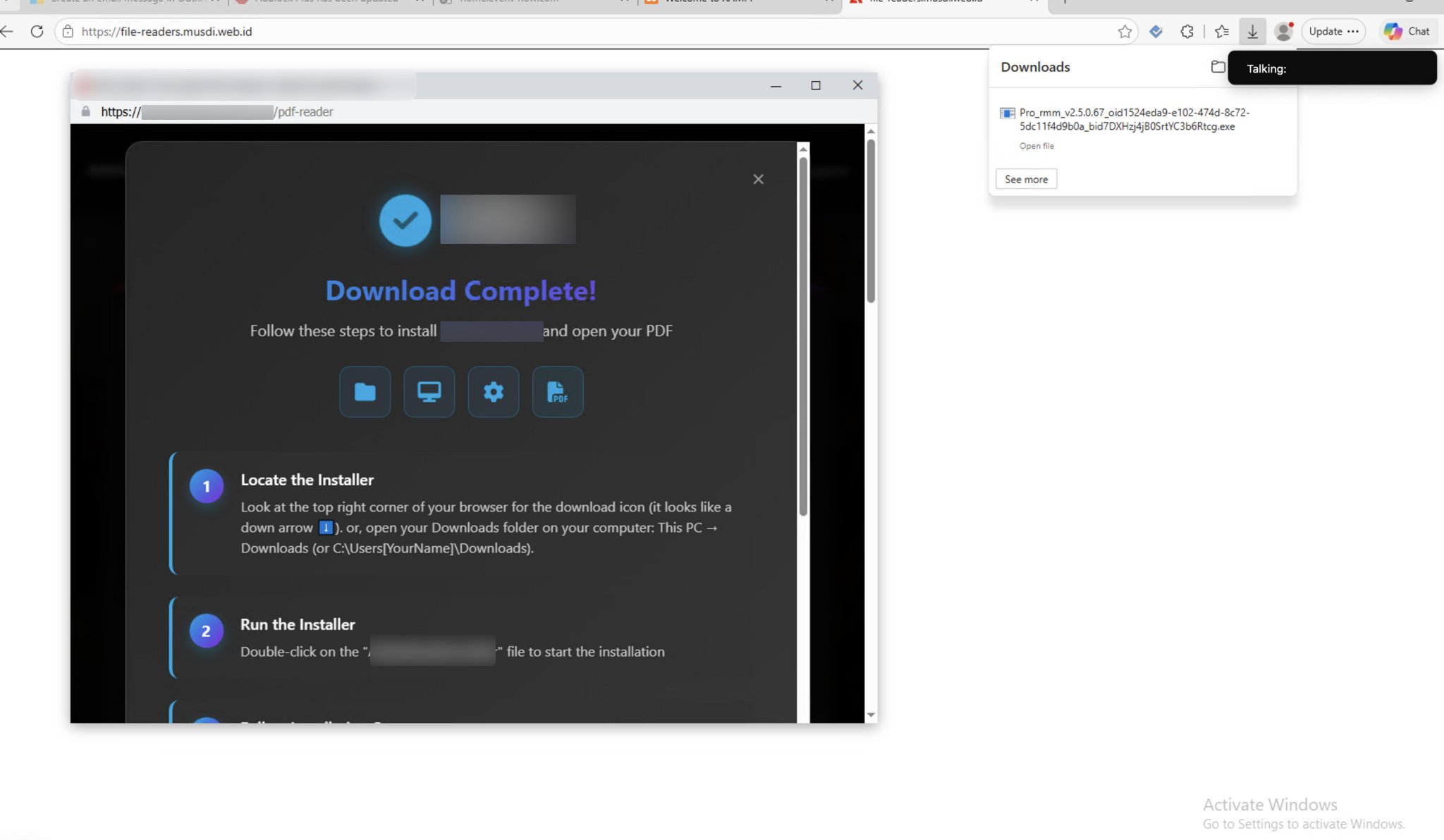Open the user profile avatar icon
Screen dimensions: 1444x840
[1284, 32]
